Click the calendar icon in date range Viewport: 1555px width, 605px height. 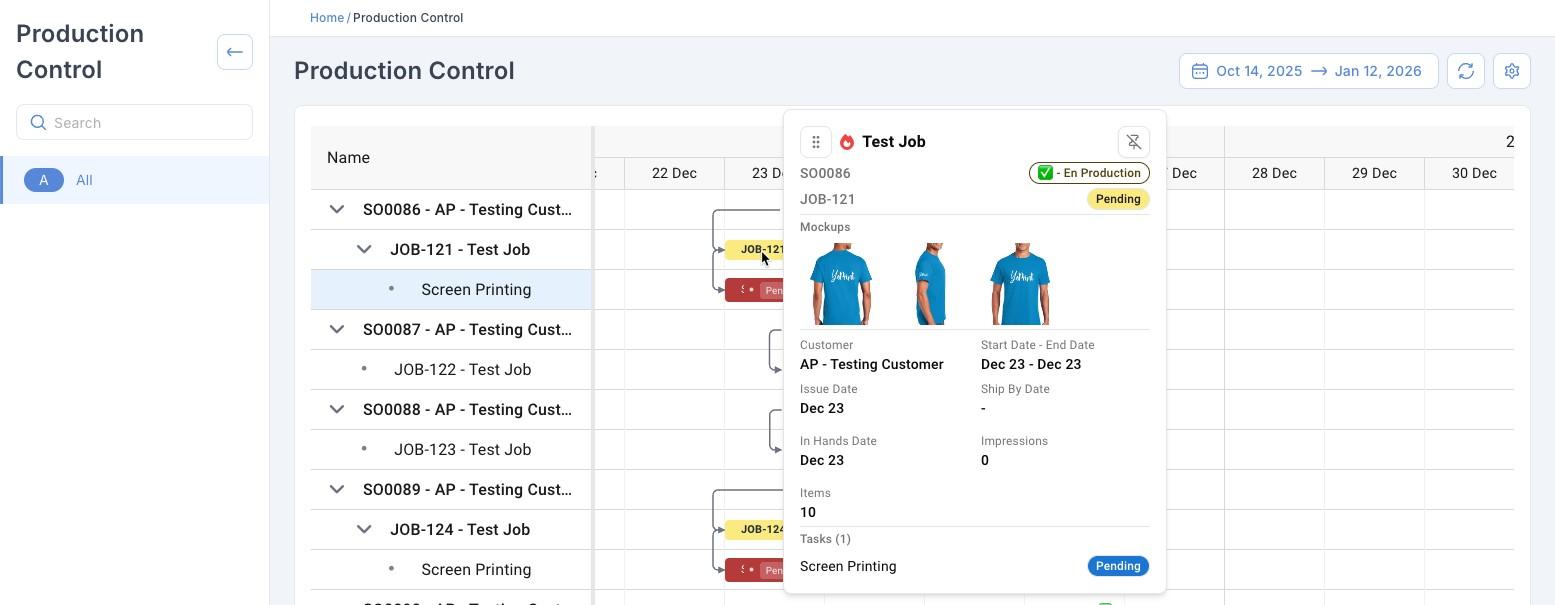[1200, 71]
